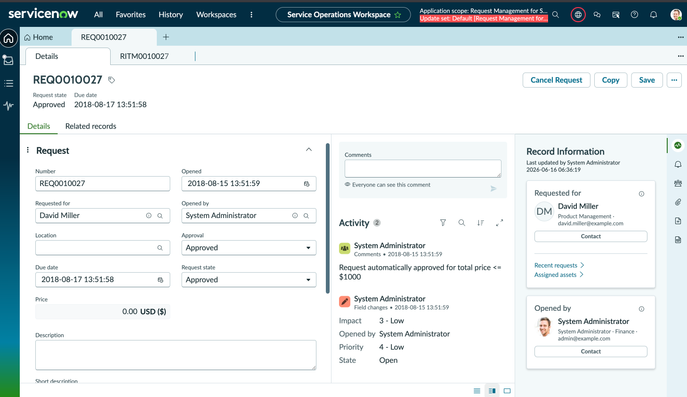
Task: Open the list view icon in left sidebar
Action: (9, 83)
